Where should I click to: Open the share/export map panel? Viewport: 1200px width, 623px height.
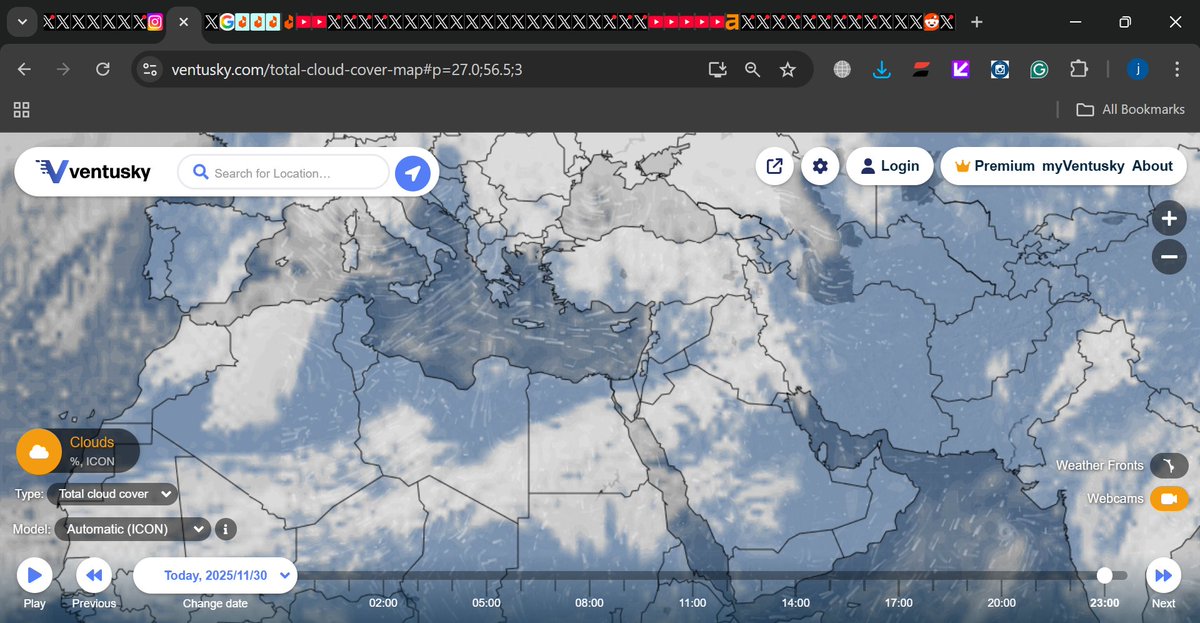click(x=775, y=166)
